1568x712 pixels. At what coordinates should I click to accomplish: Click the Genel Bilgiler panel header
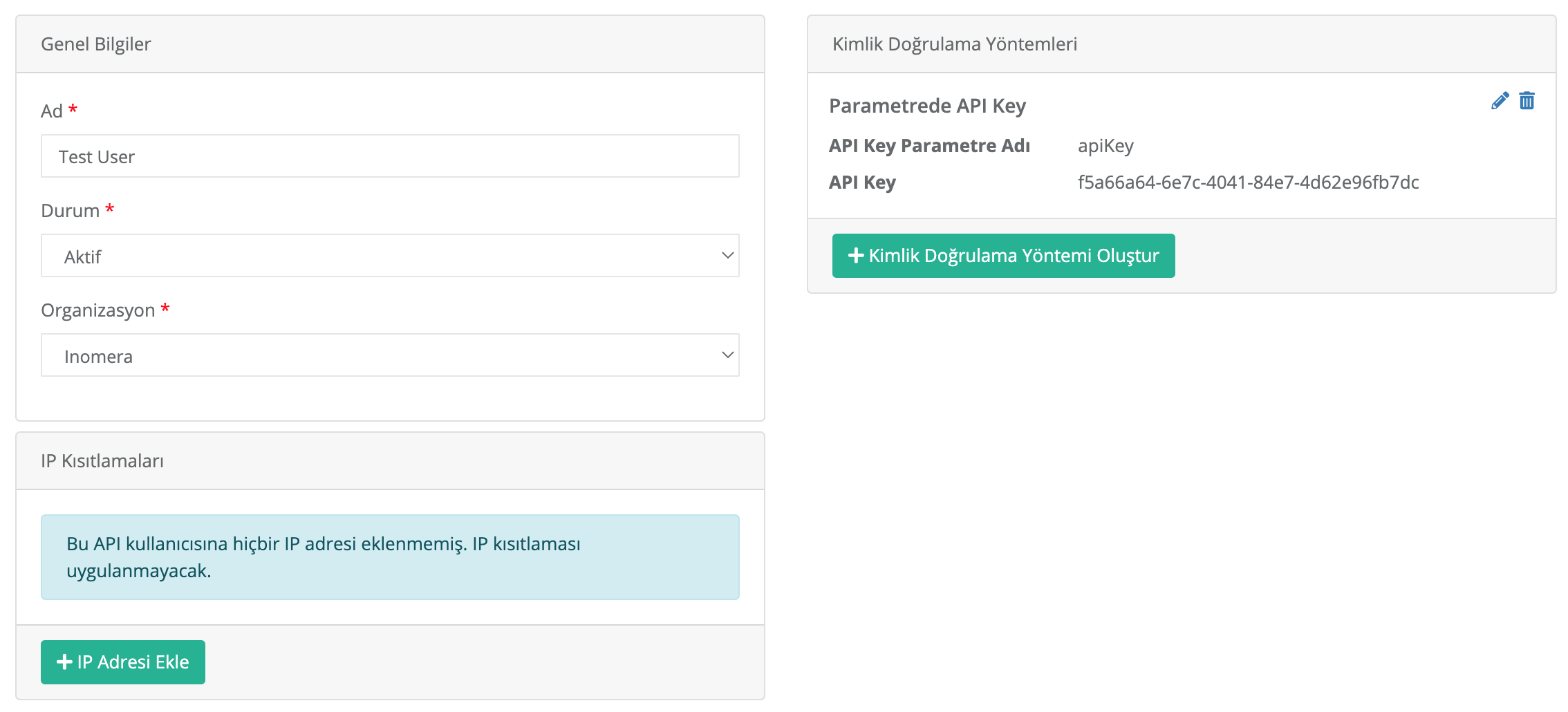coord(390,44)
